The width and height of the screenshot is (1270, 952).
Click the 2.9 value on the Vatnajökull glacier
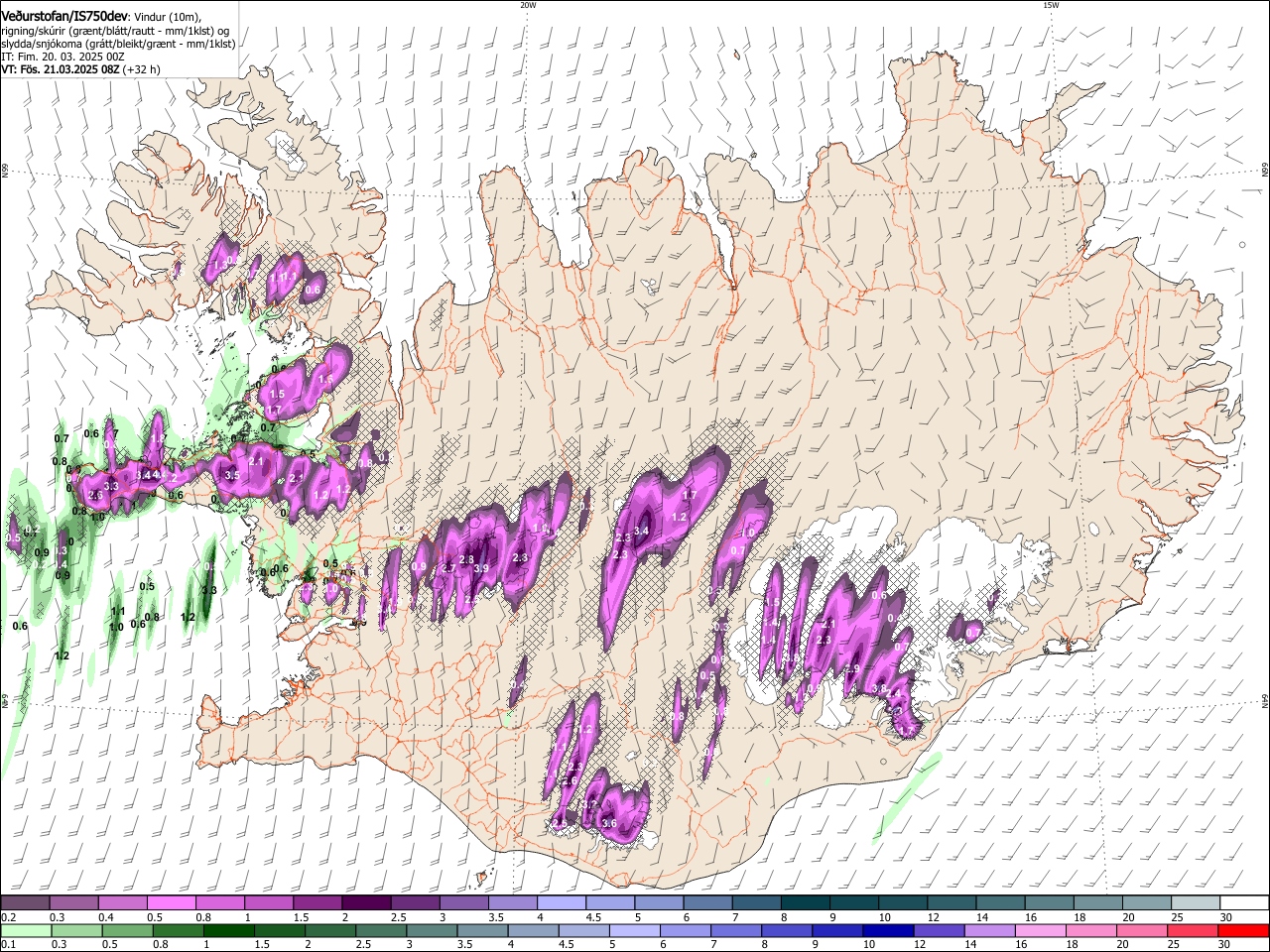pos(851,669)
